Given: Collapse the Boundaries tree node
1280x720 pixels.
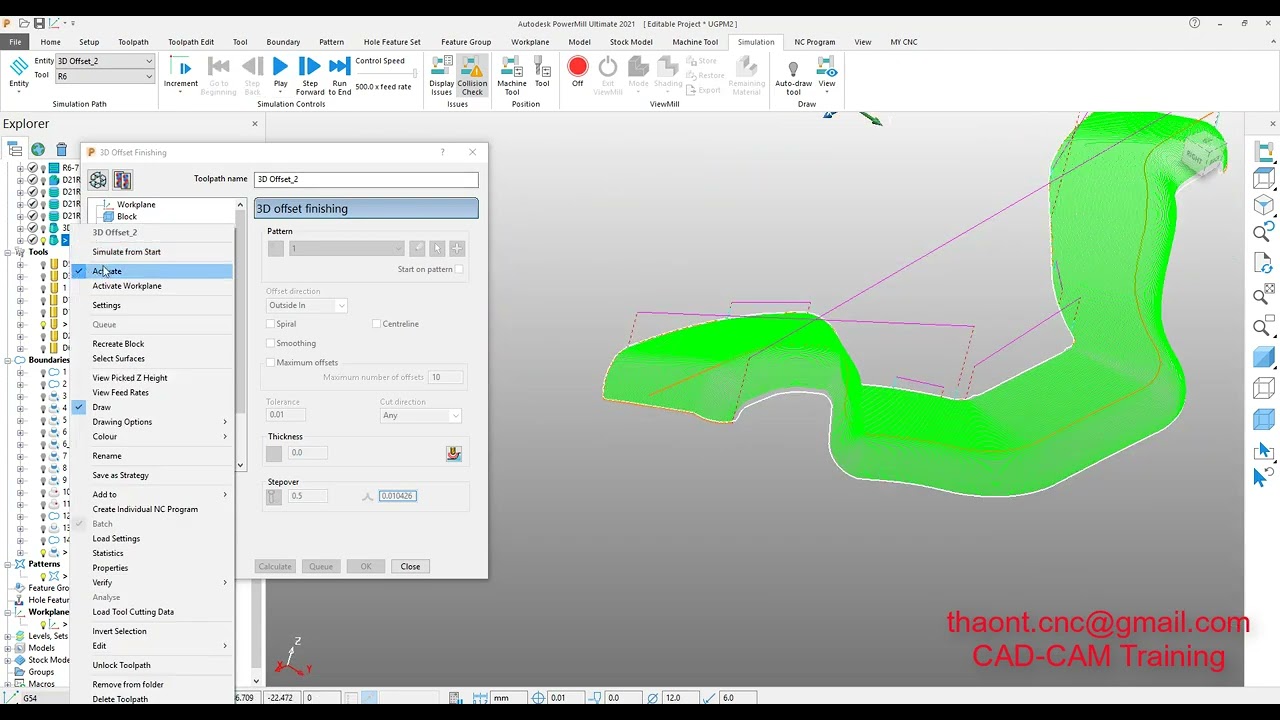Looking at the screenshot, I should (x=8, y=360).
